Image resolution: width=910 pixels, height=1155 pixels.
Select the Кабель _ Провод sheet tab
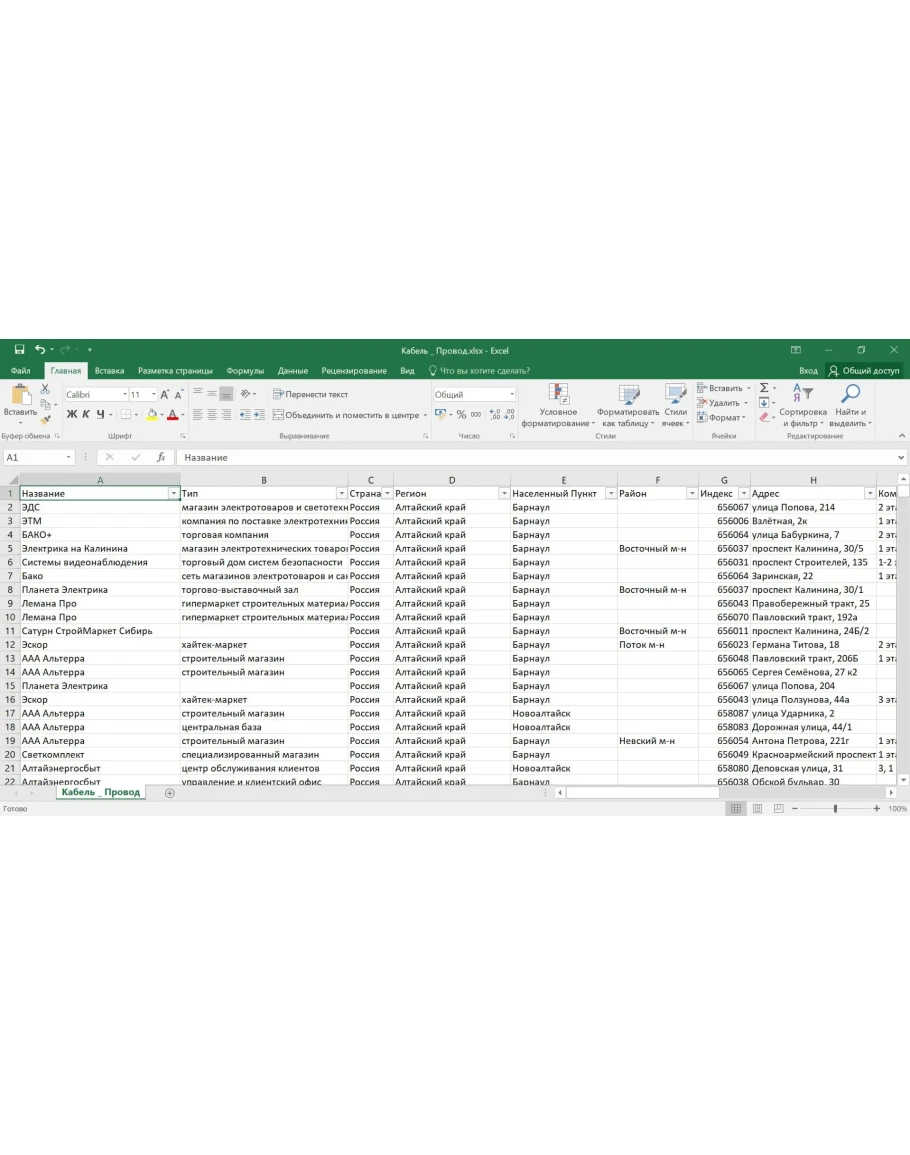pos(101,793)
